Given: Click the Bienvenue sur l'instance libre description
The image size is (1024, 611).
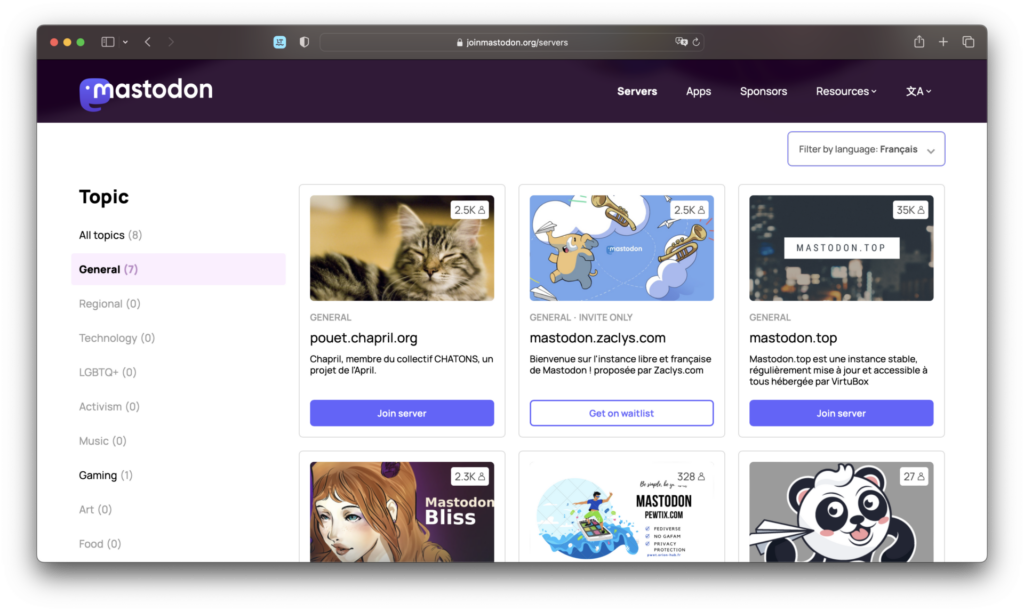Looking at the screenshot, I should coord(620,364).
